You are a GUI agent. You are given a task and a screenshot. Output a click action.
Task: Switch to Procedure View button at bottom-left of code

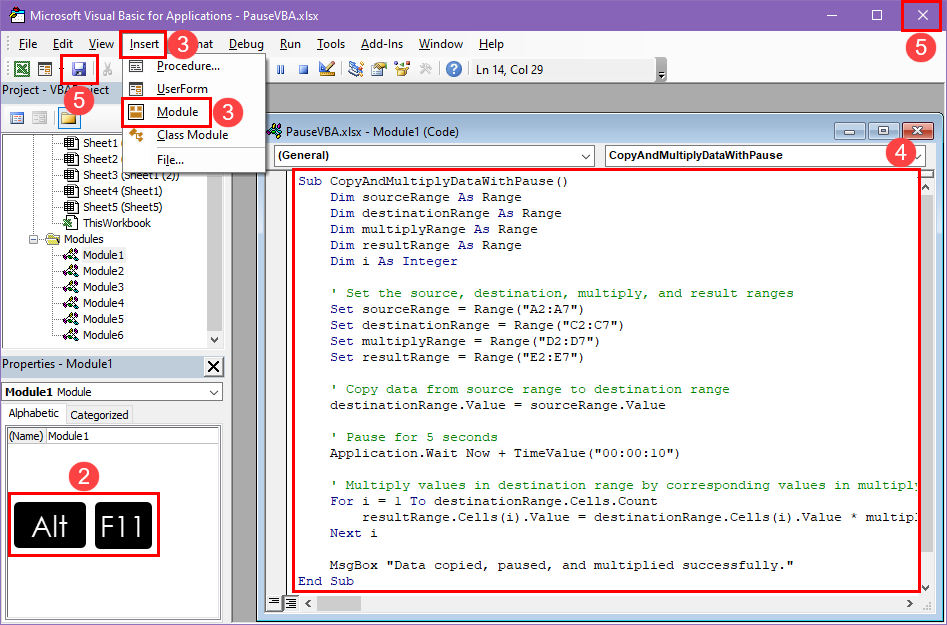click(x=274, y=602)
